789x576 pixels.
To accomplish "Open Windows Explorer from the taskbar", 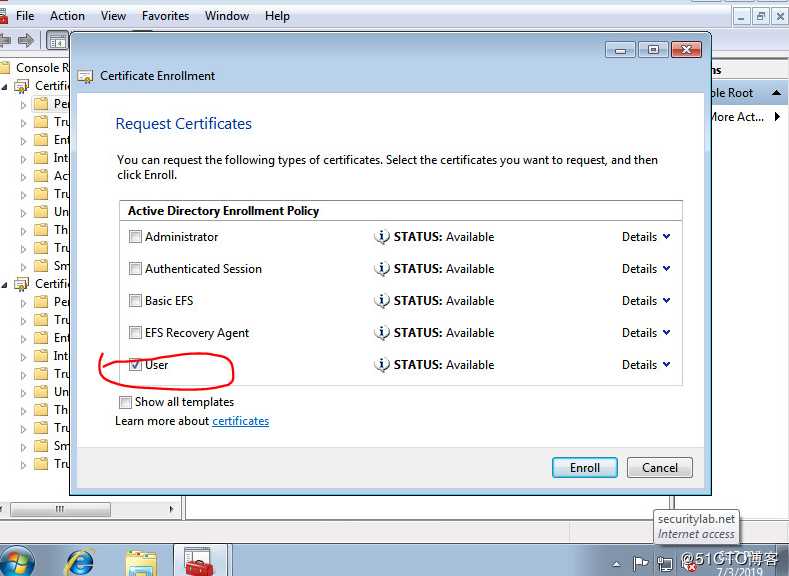I will [x=141, y=562].
